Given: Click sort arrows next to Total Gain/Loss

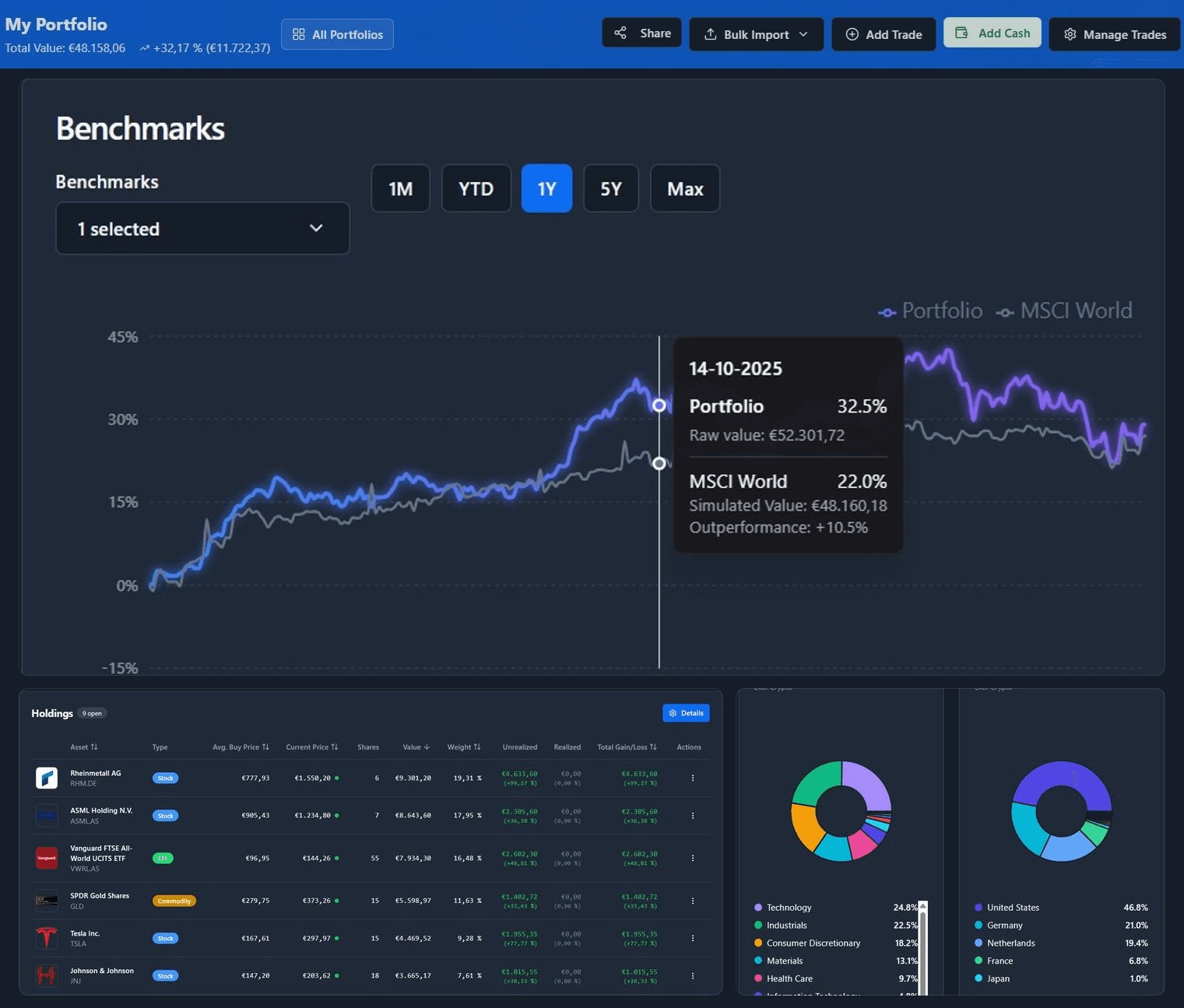Looking at the screenshot, I should (x=653, y=746).
